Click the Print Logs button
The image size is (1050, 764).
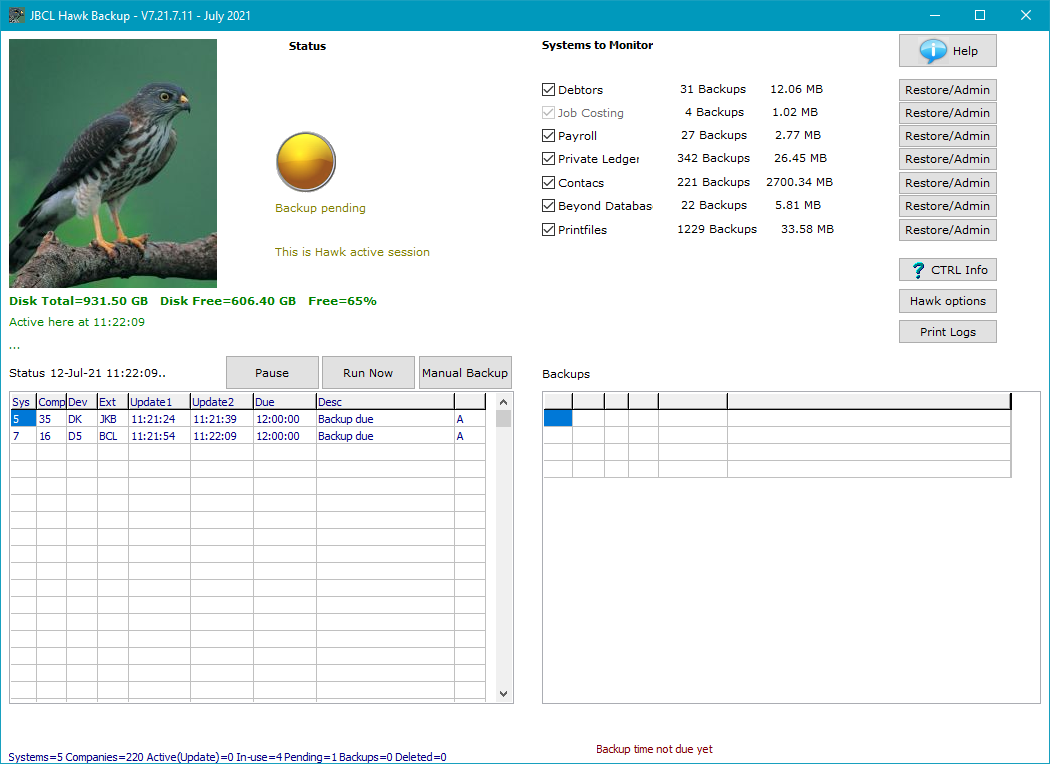947,332
